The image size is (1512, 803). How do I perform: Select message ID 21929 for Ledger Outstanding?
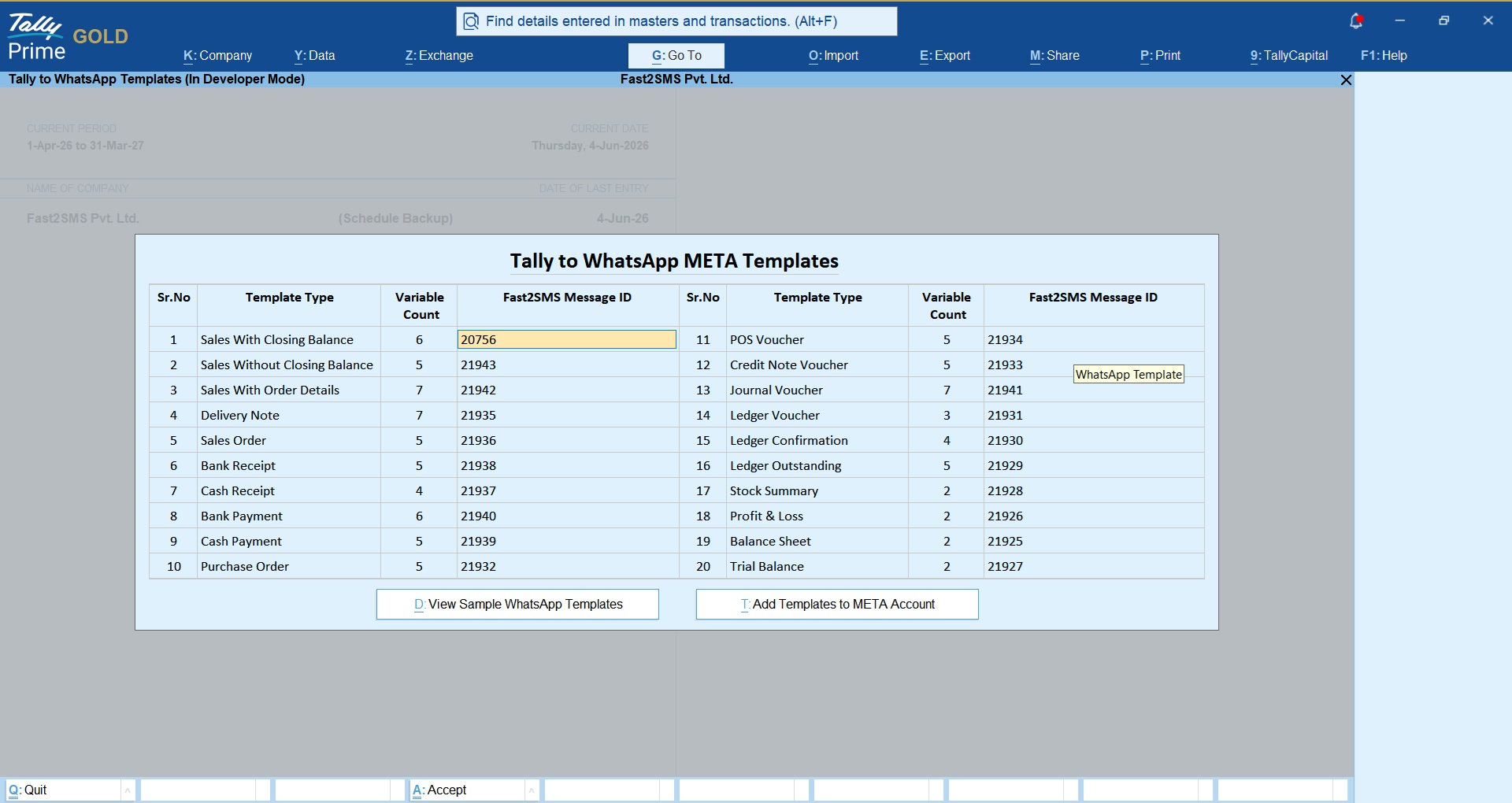click(1093, 465)
